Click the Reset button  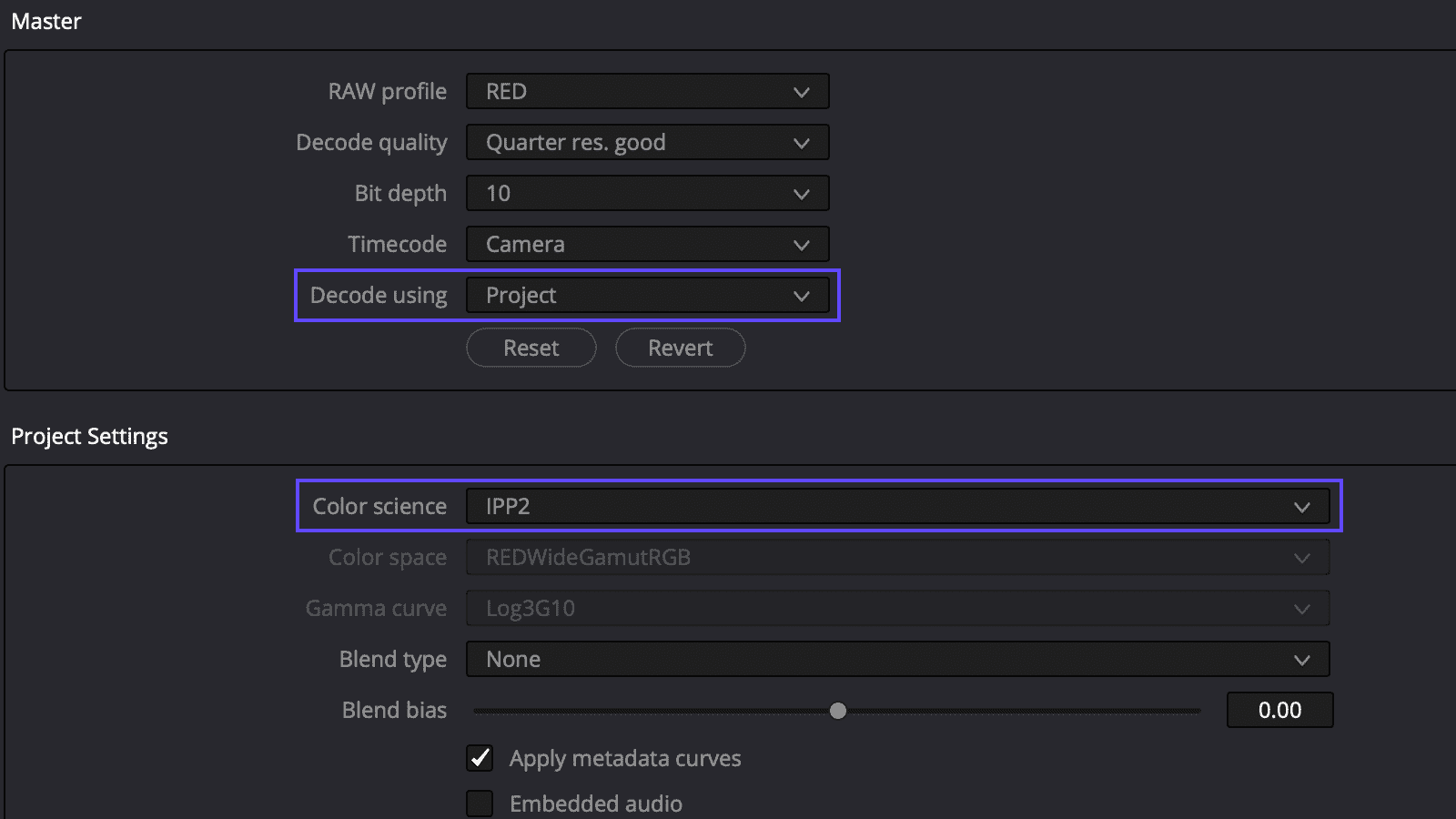[531, 348]
